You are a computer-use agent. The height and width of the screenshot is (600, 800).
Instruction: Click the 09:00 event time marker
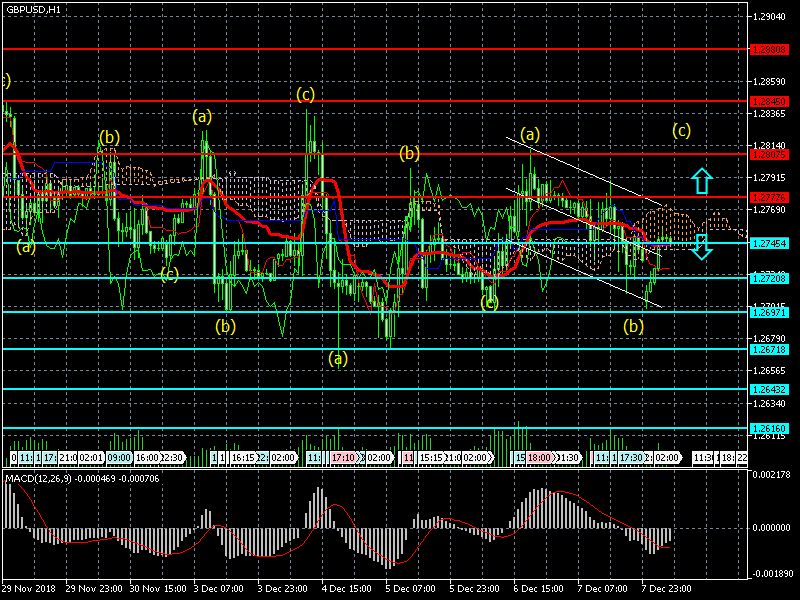(x=119, y=457)
